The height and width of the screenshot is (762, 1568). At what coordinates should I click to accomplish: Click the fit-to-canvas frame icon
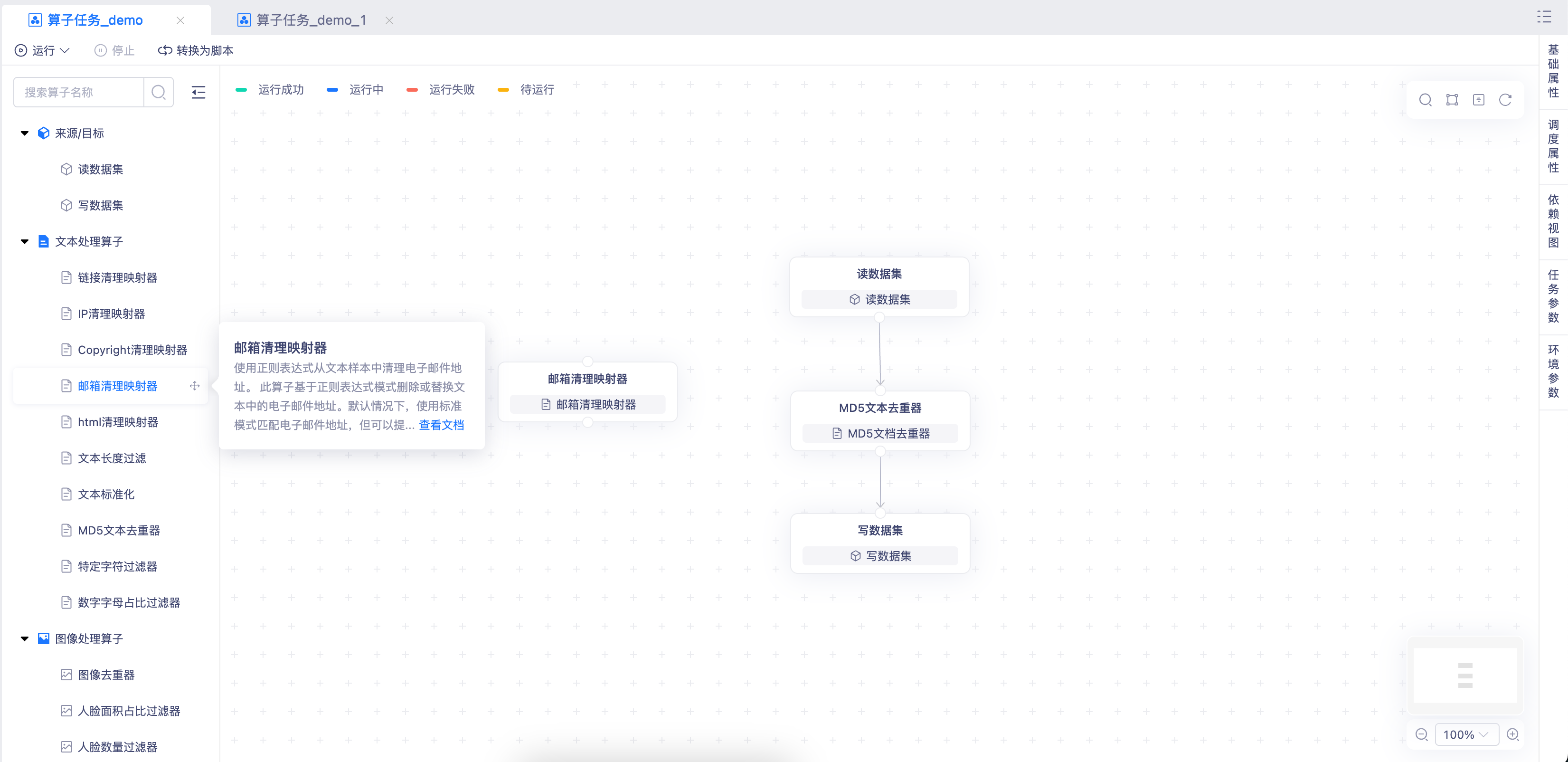pyautogui.click(x=1452, y=100)
